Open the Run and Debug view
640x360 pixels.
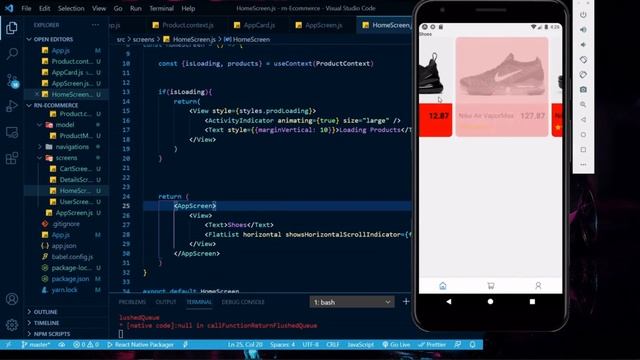(12, 106)
